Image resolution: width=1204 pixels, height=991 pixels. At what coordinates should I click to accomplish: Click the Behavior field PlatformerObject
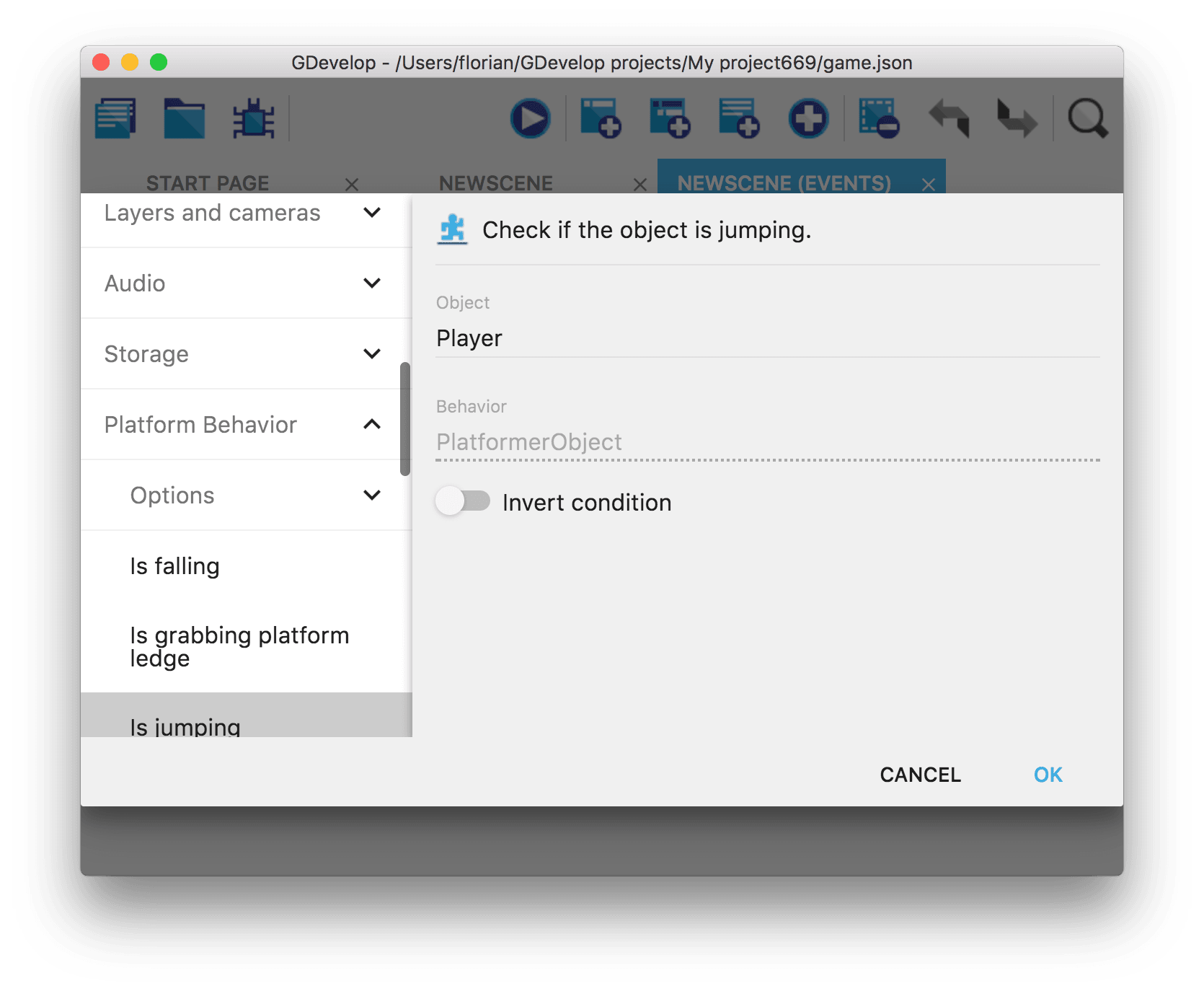[768, 442]
